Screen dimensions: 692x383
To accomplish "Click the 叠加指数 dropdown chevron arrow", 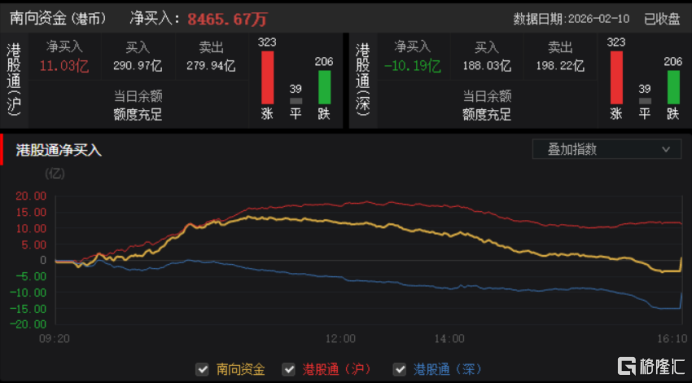I will (x=666, y=150).
